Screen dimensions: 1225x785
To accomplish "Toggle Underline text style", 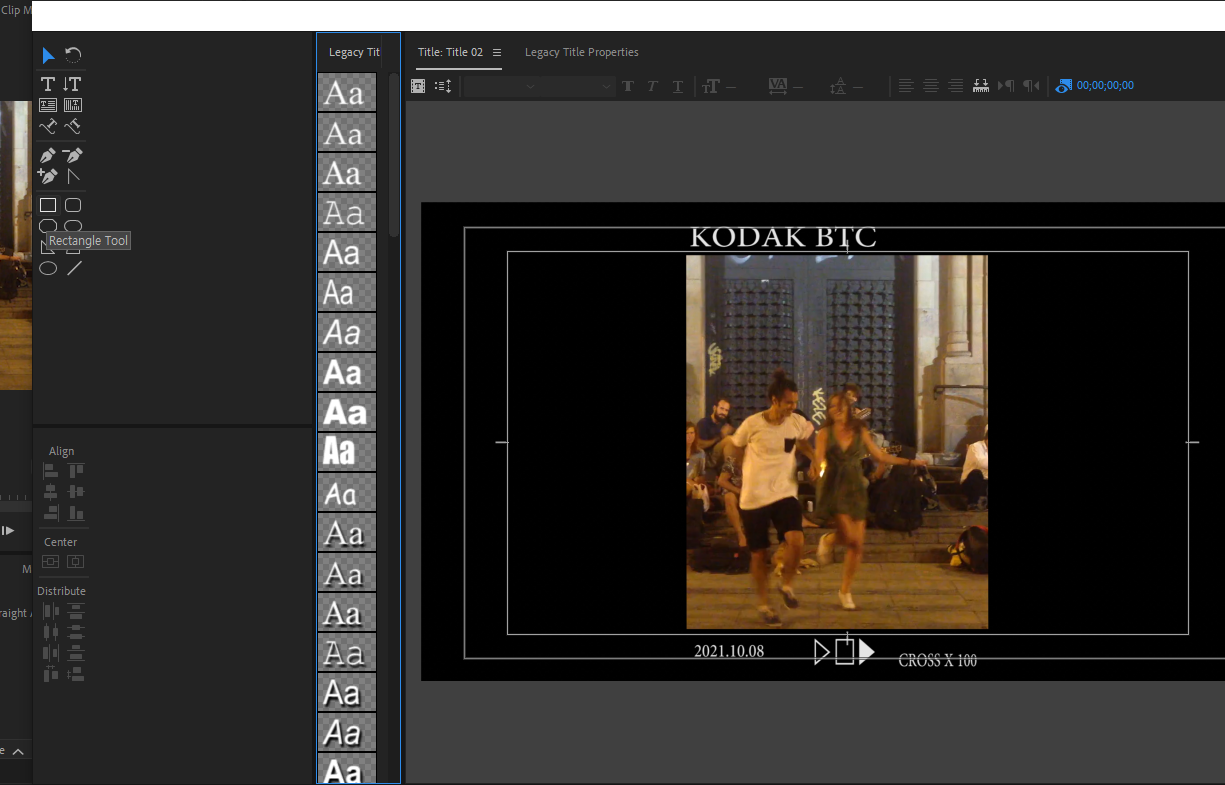I will (x=678, y=86).
